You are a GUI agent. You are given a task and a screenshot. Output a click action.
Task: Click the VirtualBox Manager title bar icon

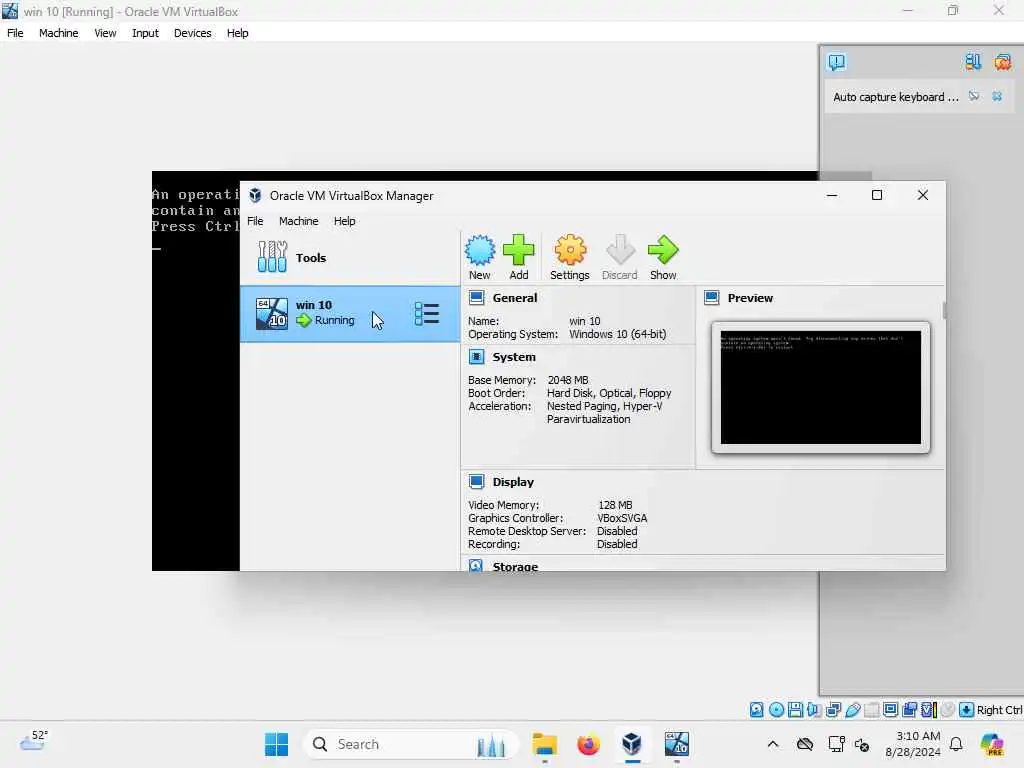pyautogui.click(x=255, y=195)
